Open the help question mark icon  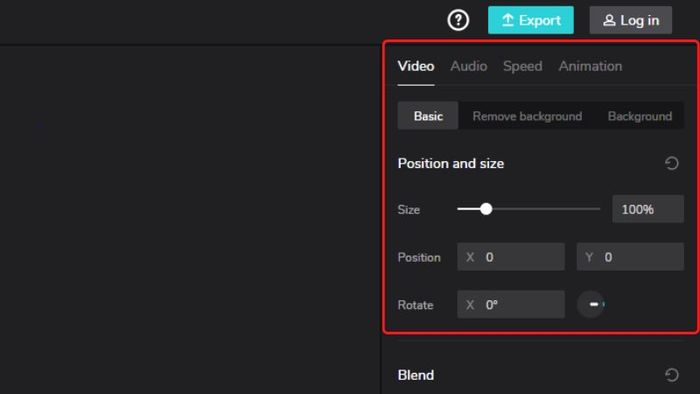click(458, 20)
